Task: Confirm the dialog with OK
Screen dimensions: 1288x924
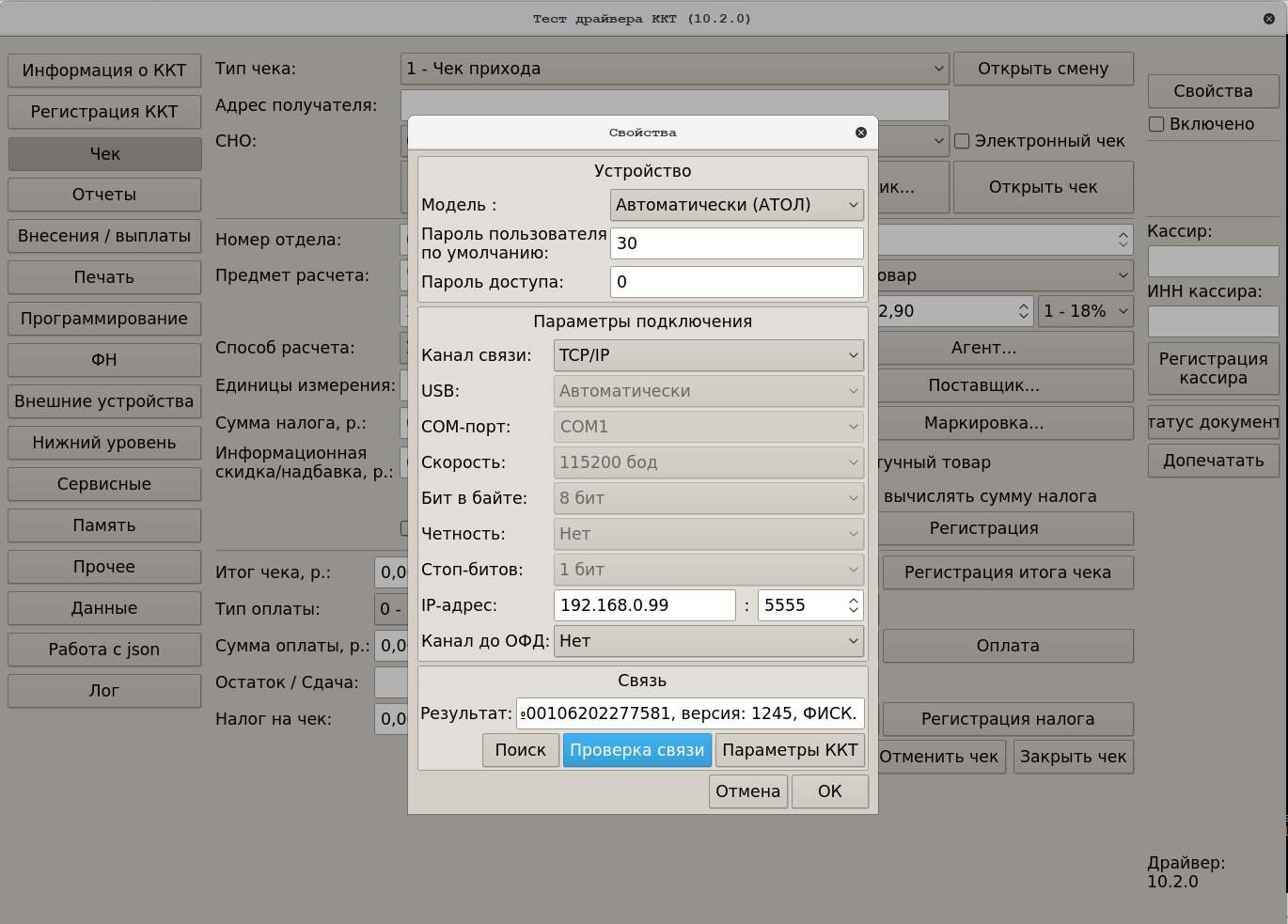Action: point(829,791)
